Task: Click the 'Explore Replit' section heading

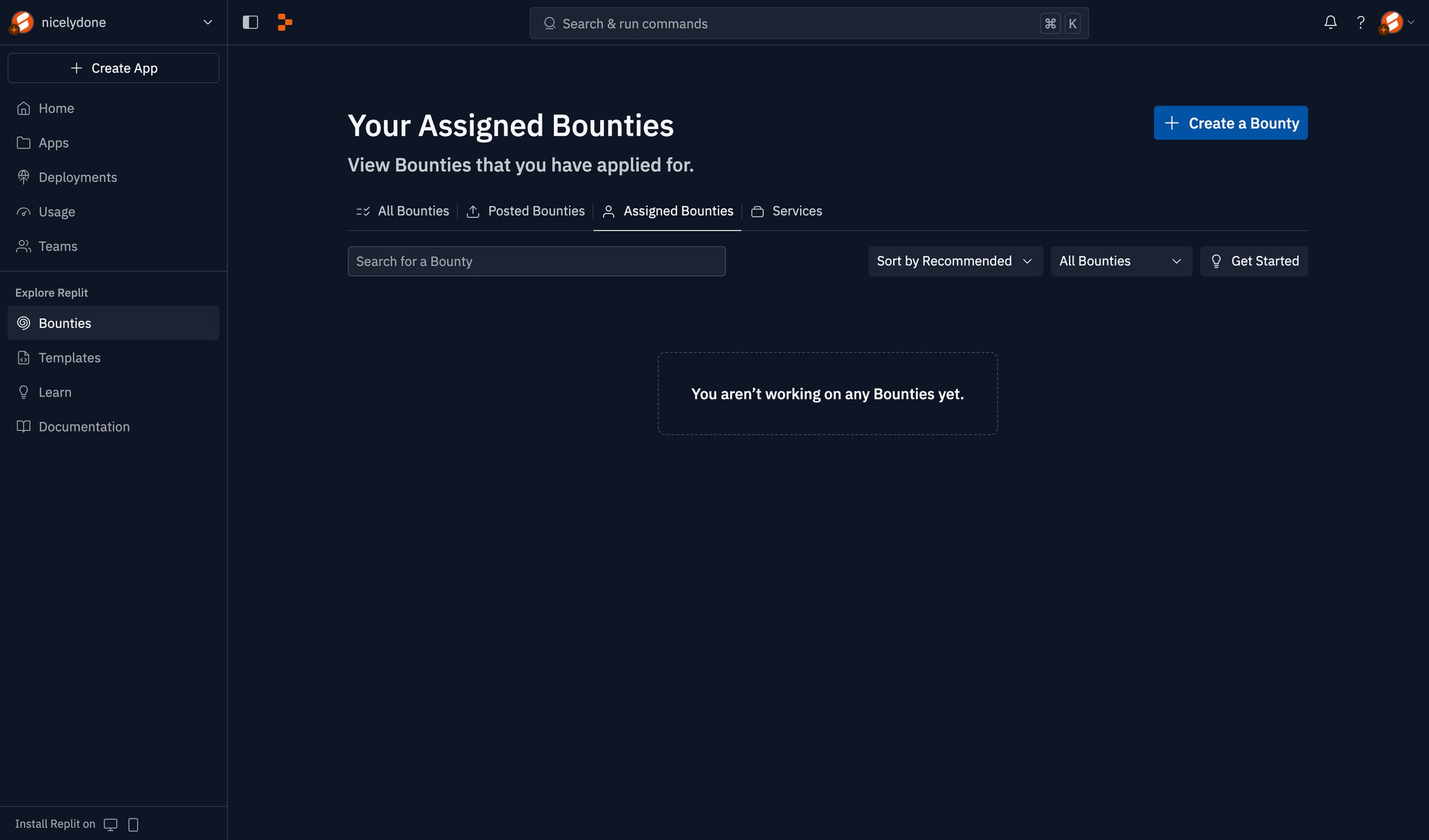Action: [51, 292]
